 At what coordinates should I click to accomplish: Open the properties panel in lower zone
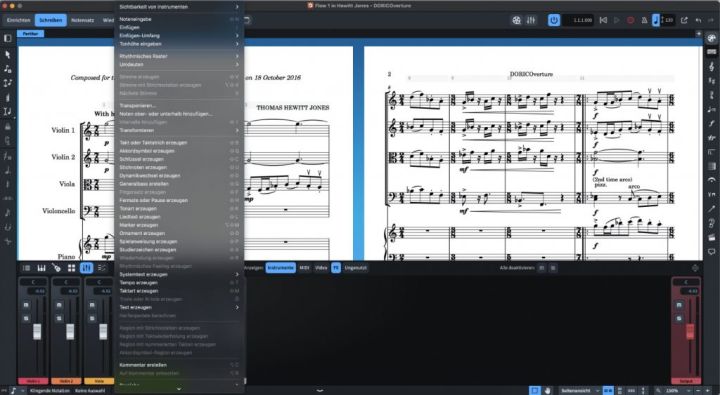click(x=26, y=268)
